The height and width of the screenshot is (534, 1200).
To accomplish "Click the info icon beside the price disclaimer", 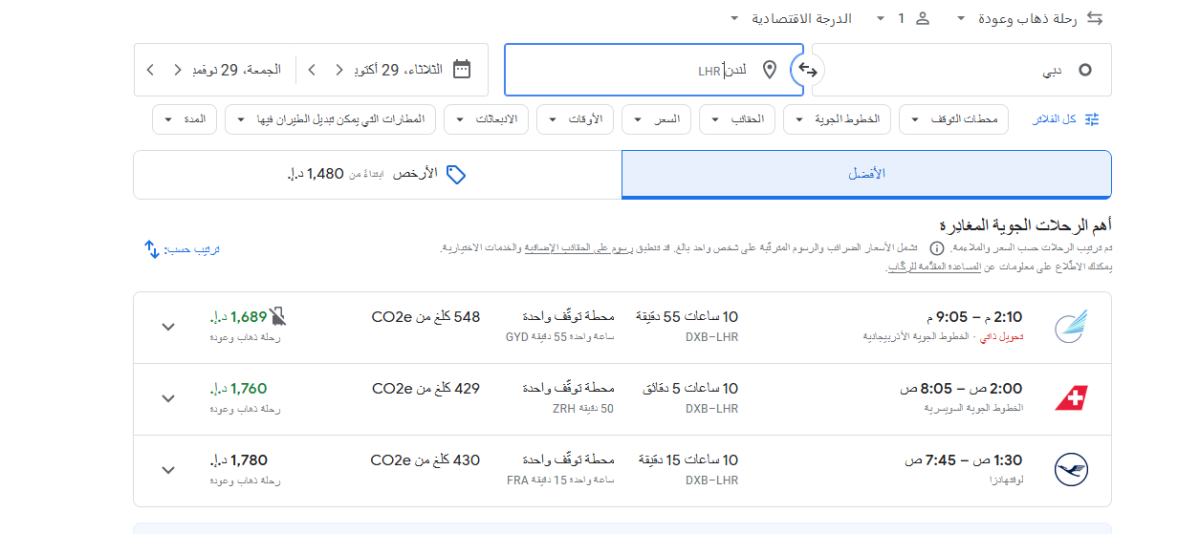I will click(x=937, y=248).
